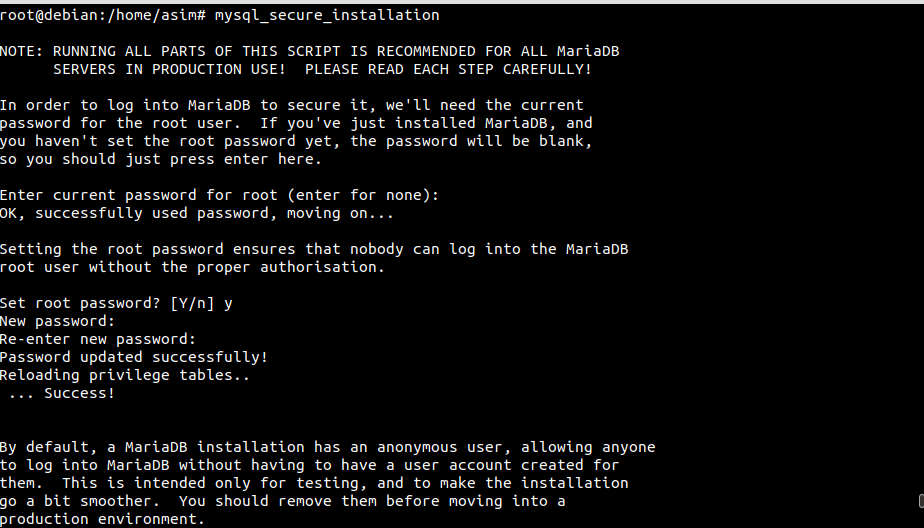Click the 'Re-enter new password:' prompt line
This screenshot has width=924, height=528.
point(98,339)
